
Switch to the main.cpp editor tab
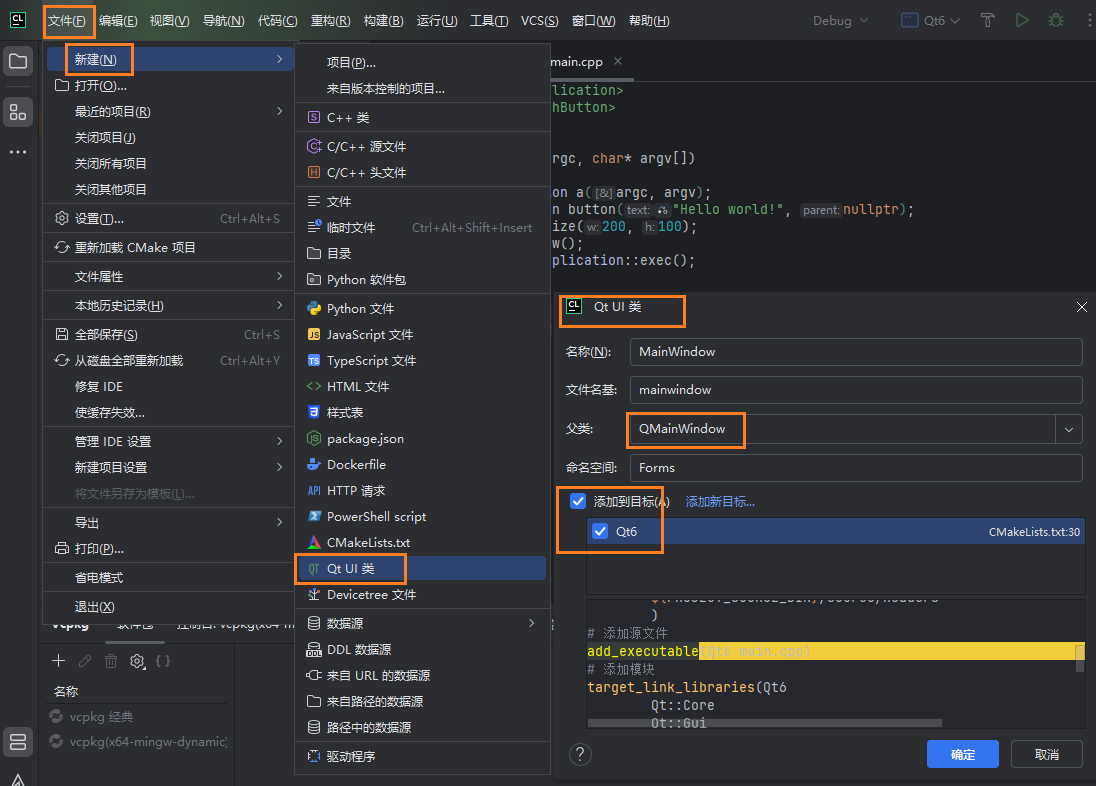(579, 62)
